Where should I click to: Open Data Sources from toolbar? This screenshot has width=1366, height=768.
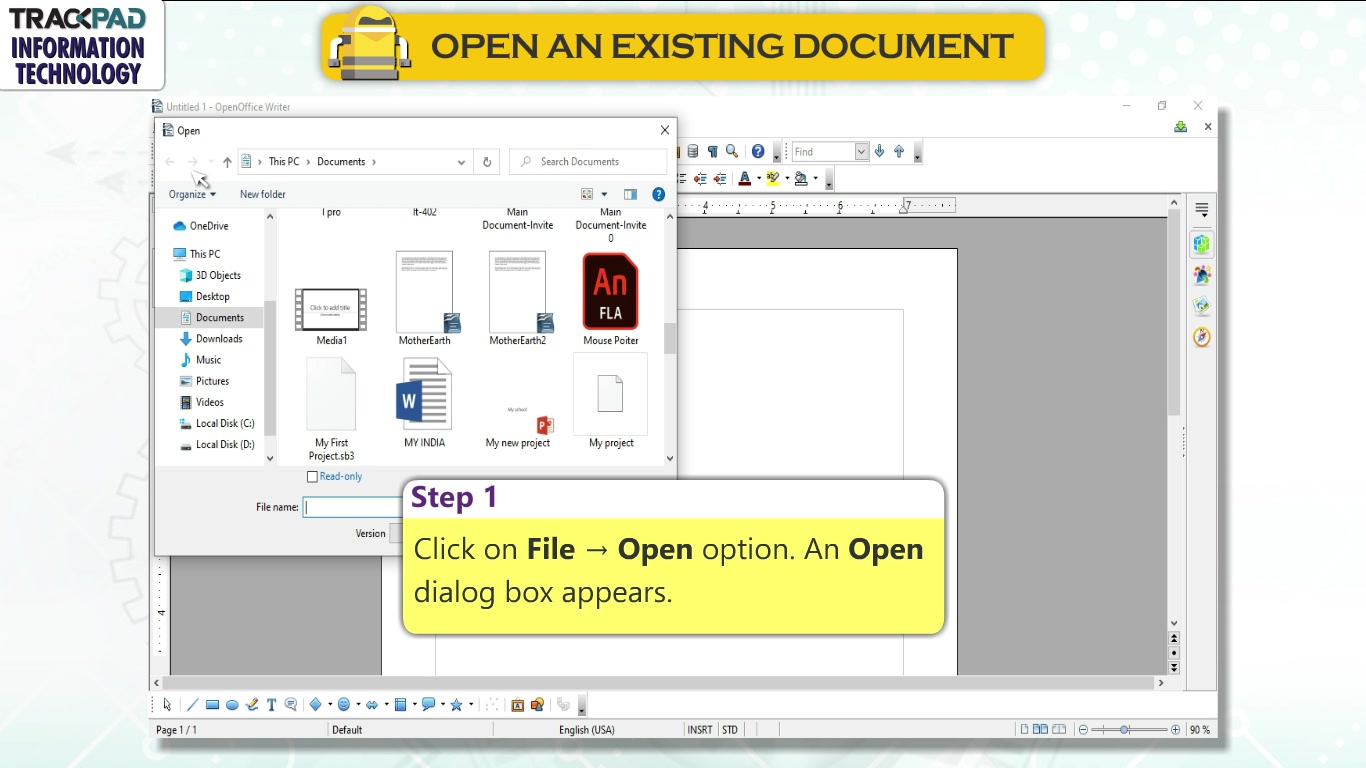(694, 152)
